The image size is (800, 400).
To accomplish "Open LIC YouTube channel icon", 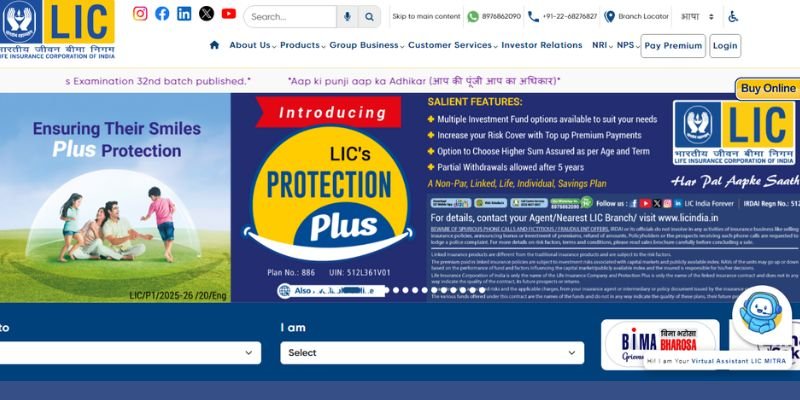I will (x=229, y=14).
